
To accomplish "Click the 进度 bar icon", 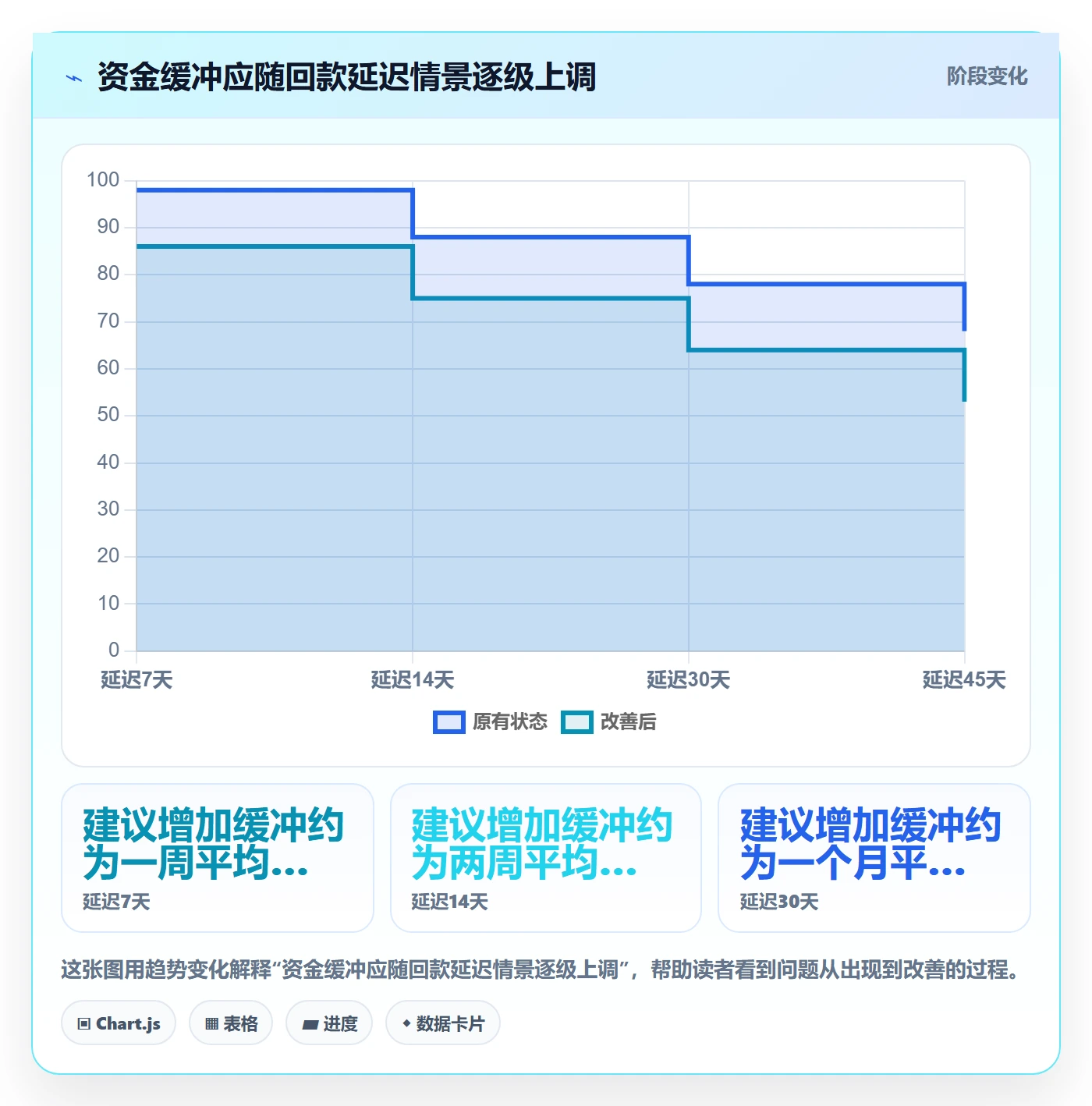I will tap(310, 1024).
